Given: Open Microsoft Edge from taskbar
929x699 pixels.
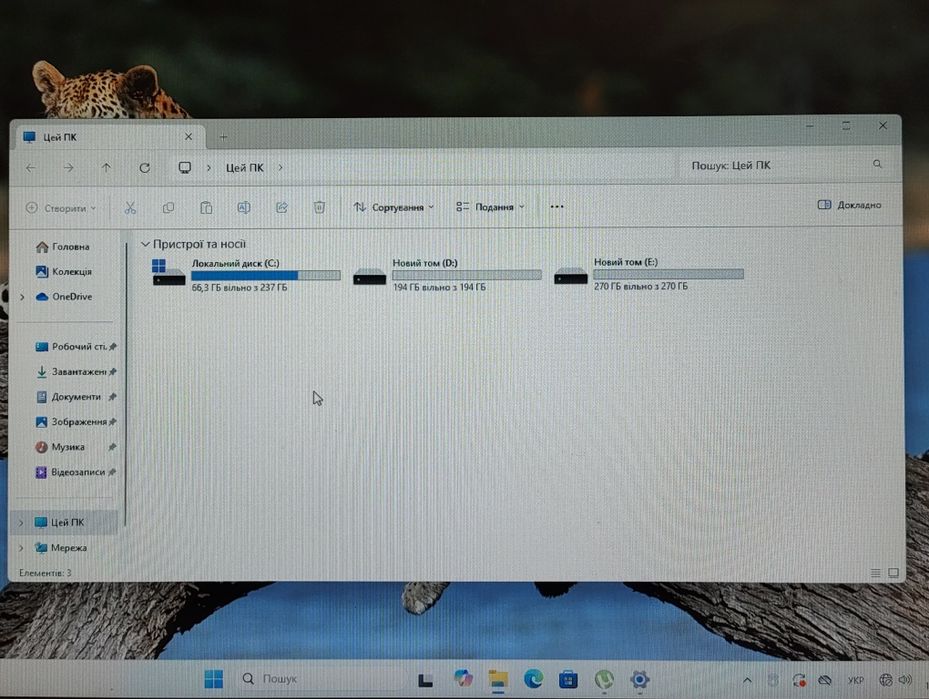Looking at the screenshot, I should [533, 679].
